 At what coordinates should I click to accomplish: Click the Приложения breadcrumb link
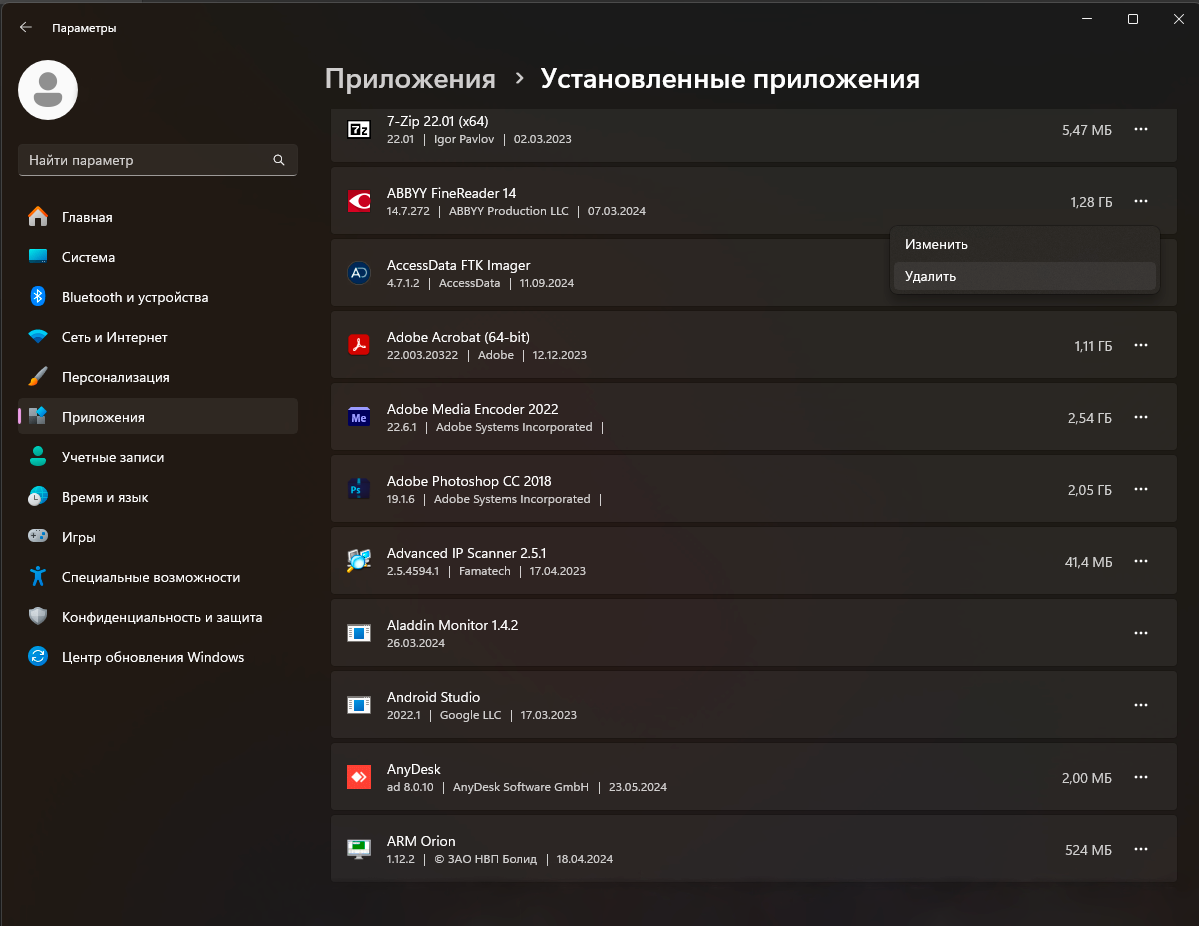click(410, 79)
